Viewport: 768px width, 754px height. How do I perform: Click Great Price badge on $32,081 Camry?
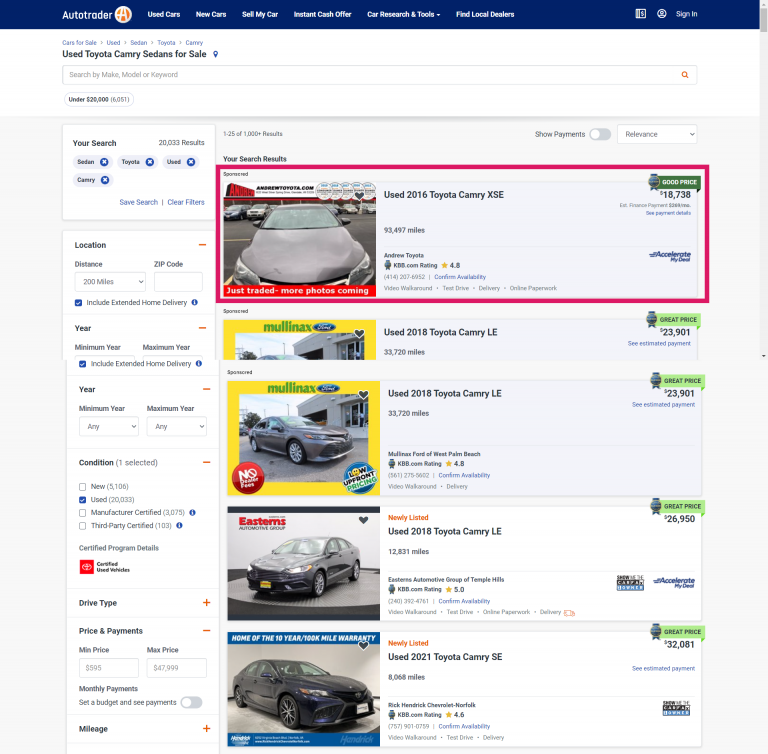(677, 632)
